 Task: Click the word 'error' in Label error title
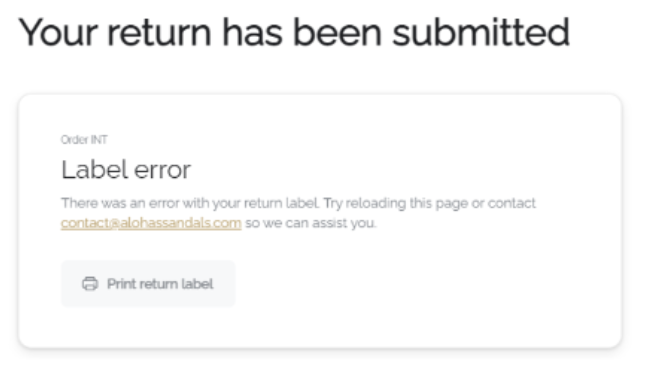163,170
